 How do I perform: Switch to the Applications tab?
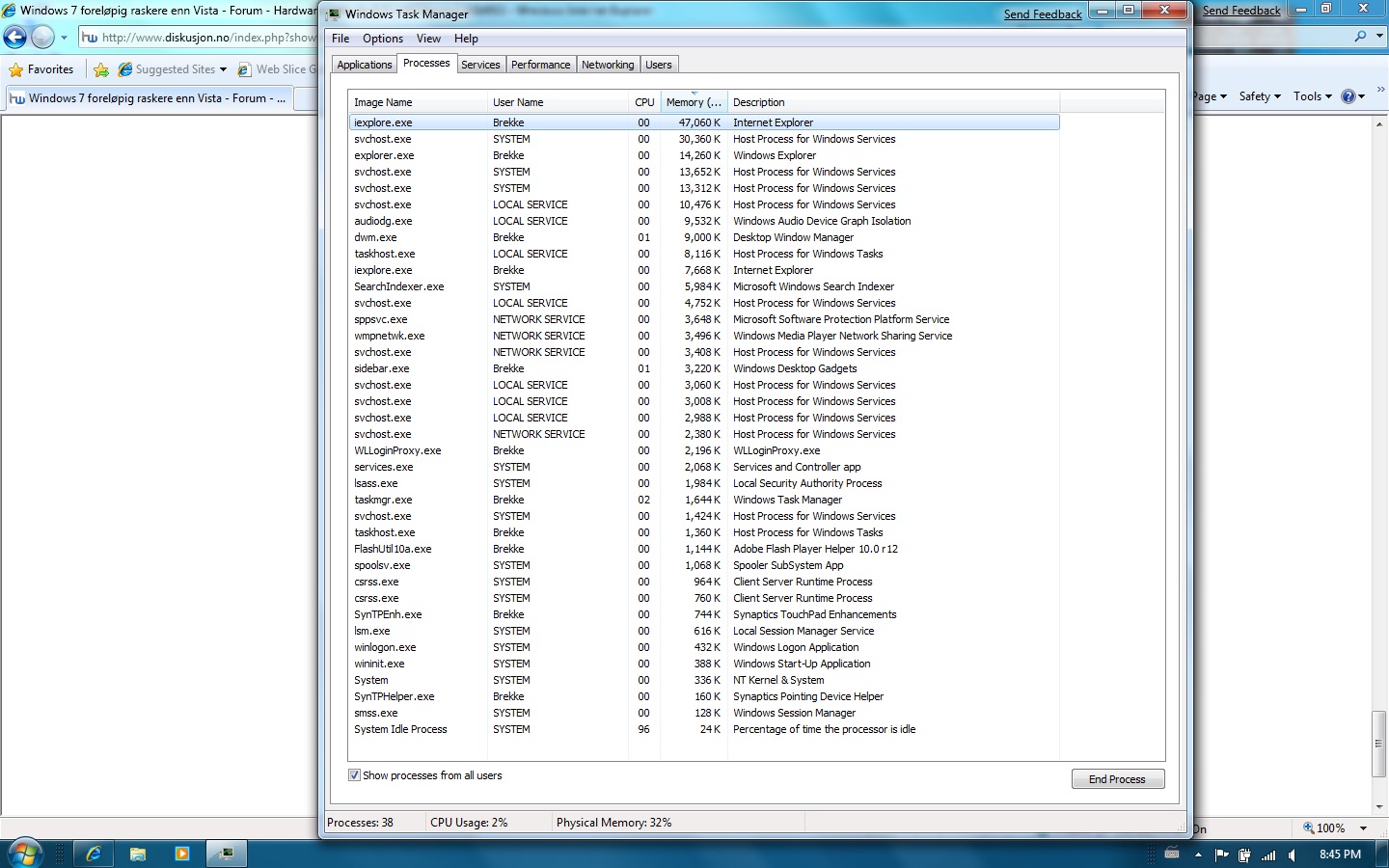click(x=365, y=65)
